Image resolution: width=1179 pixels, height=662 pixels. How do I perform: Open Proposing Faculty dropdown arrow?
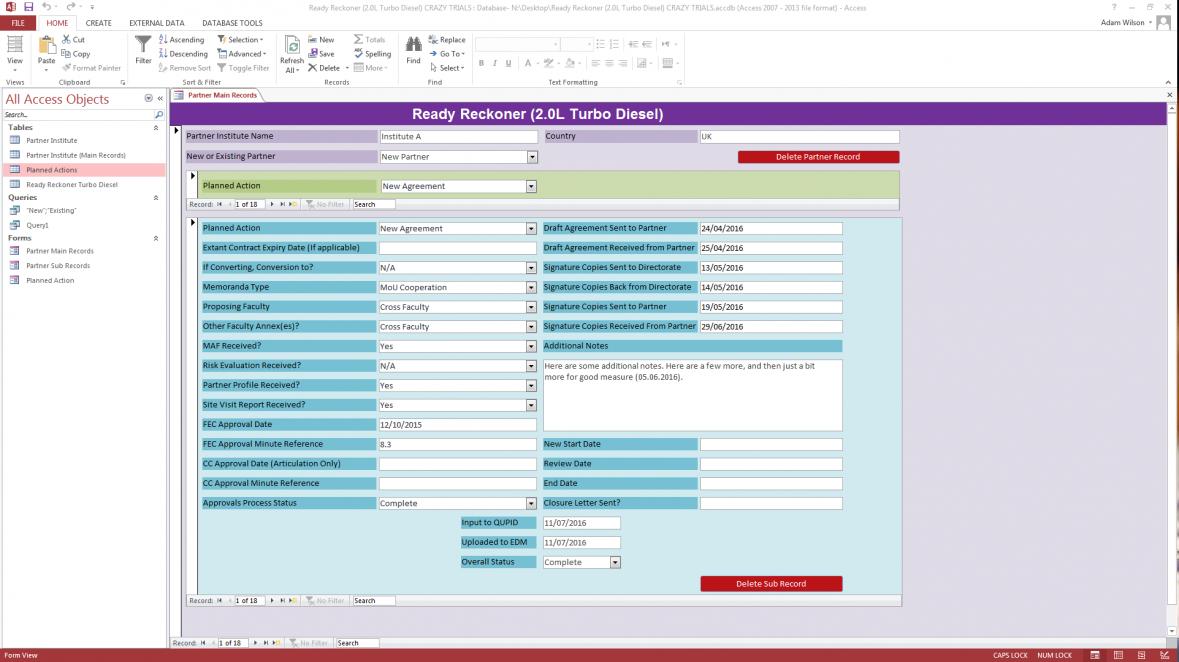[531, 307]
